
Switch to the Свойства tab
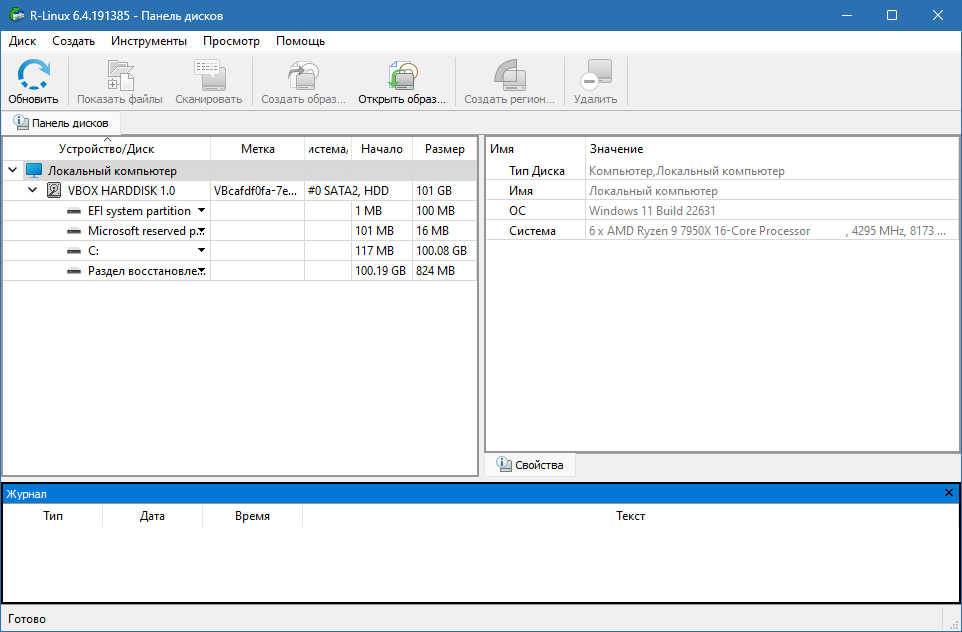(x=530, y=464)
